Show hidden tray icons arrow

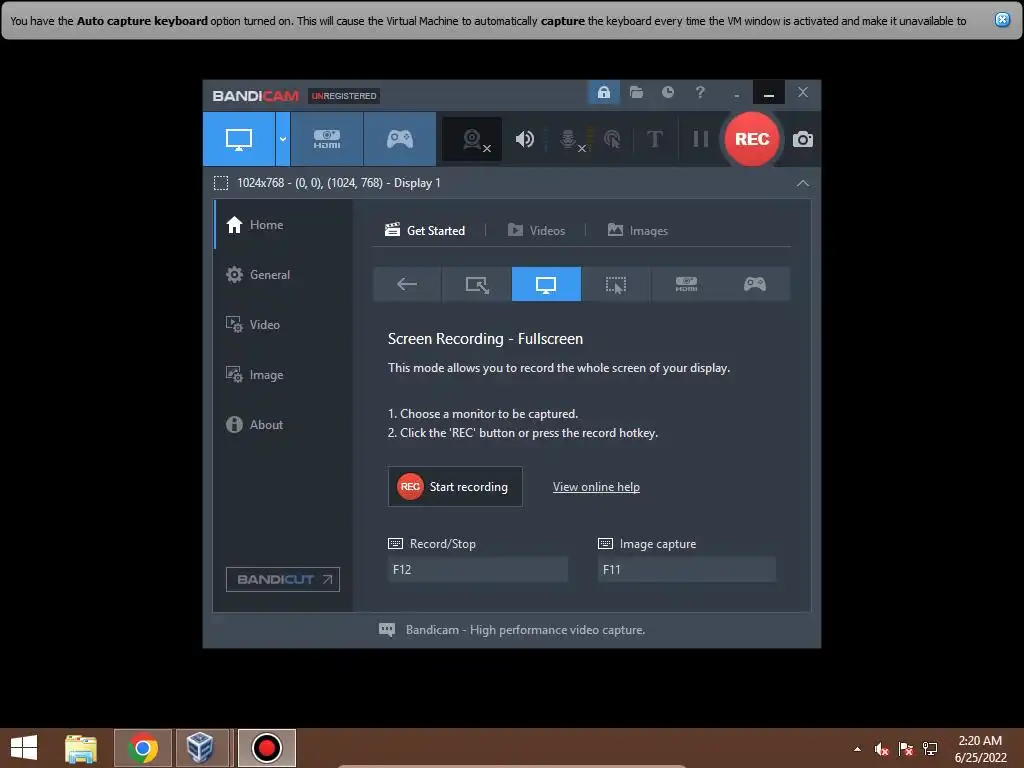click(x=857, y=749)
